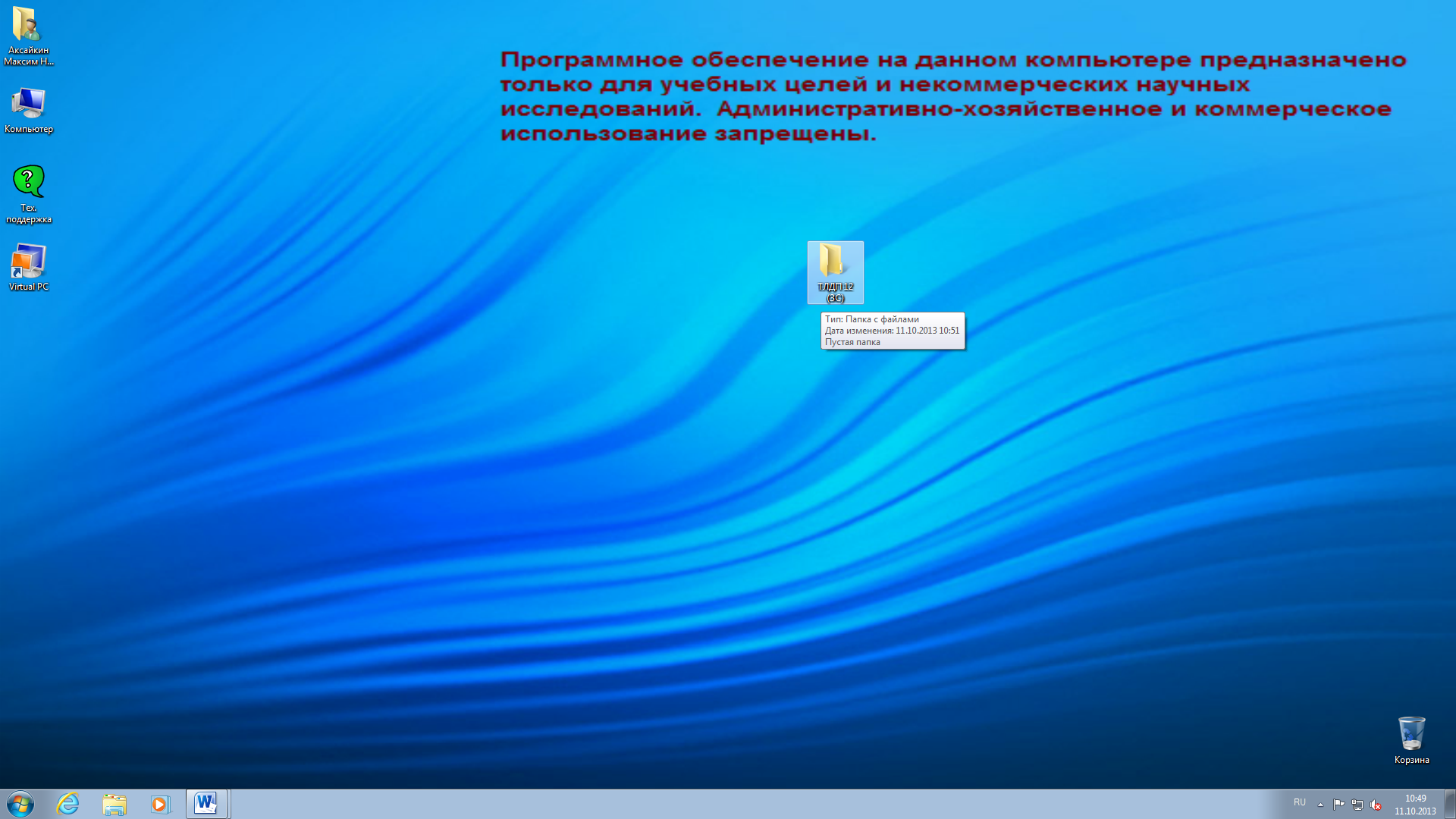Select the Корзина recycle bin icon

pos(1411,740)
